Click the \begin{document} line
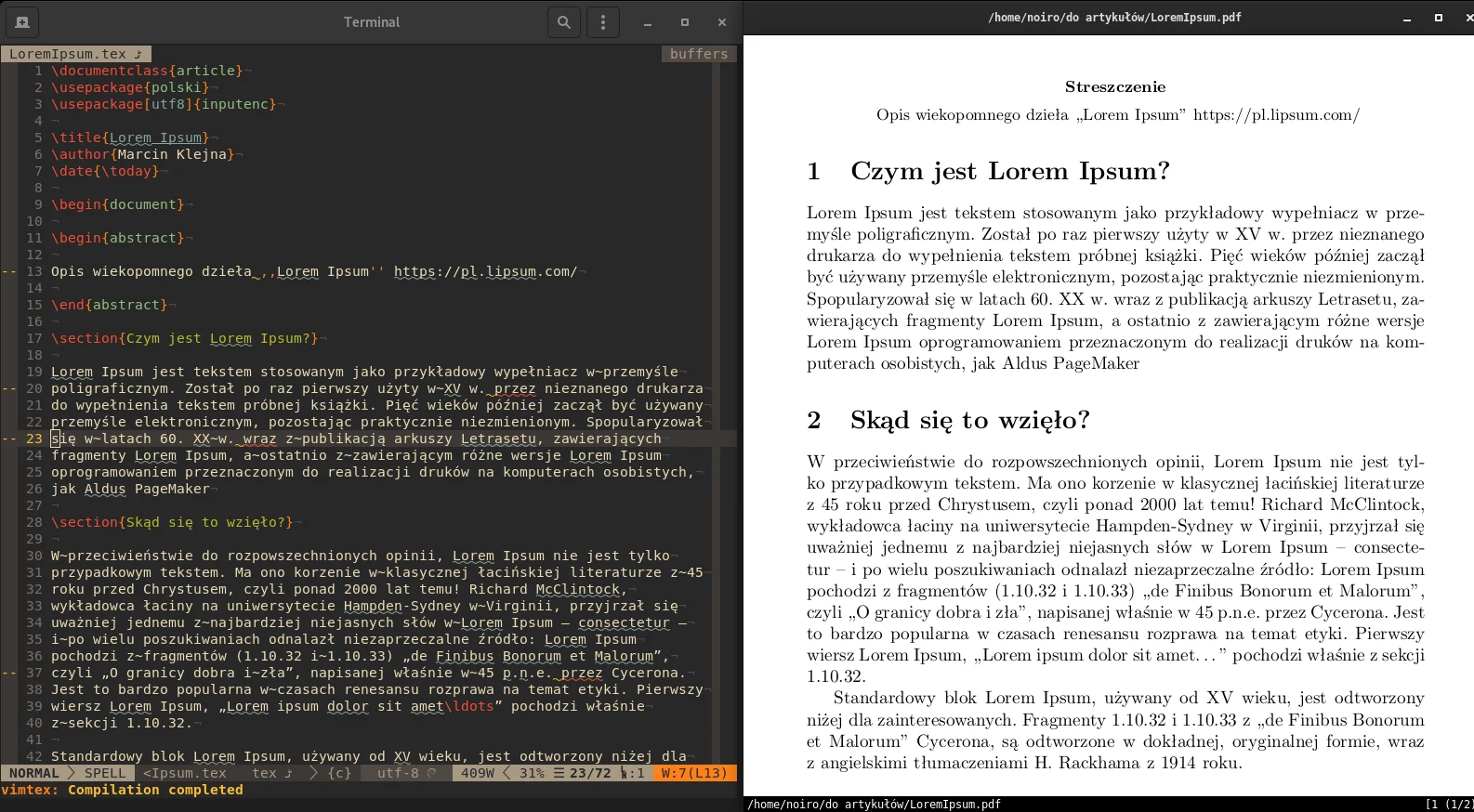 118,204
